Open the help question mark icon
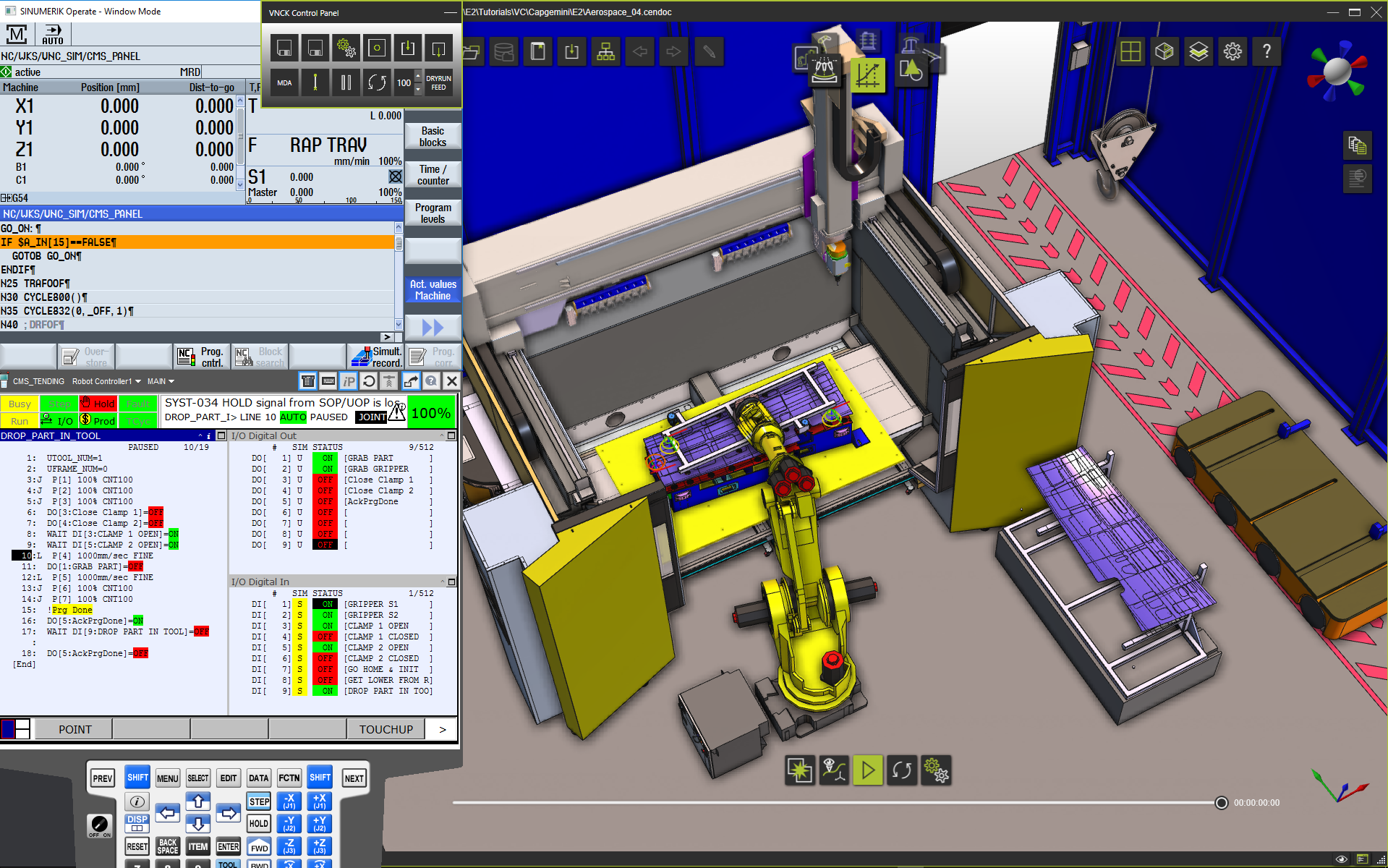Image resolution: width=1388 pixels, height=868 pixels. [1266, 51]
